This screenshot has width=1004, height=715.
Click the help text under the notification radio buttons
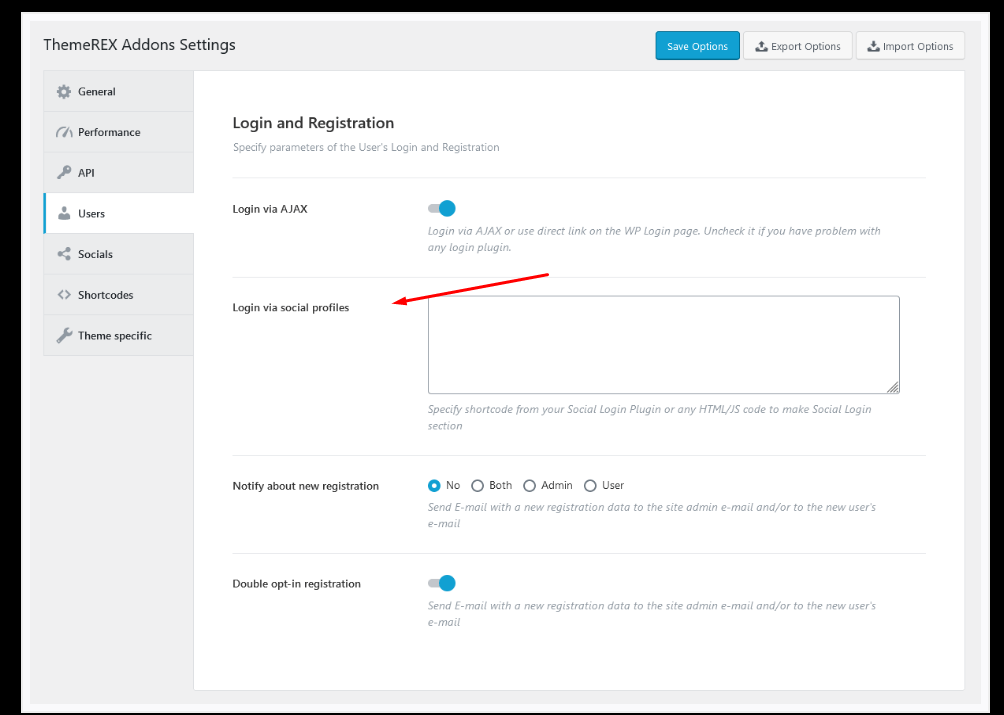[652, 515]
